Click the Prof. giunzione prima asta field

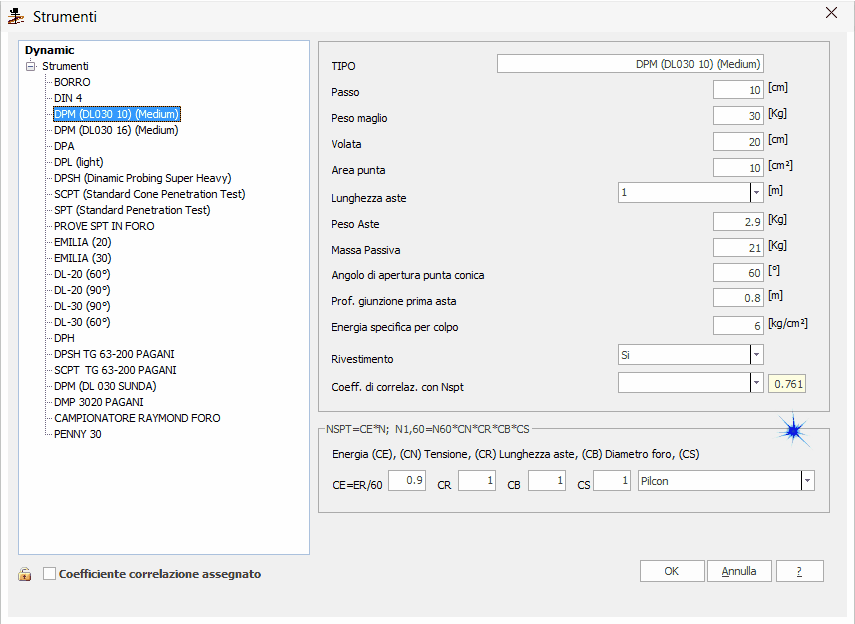pos(738,298)
